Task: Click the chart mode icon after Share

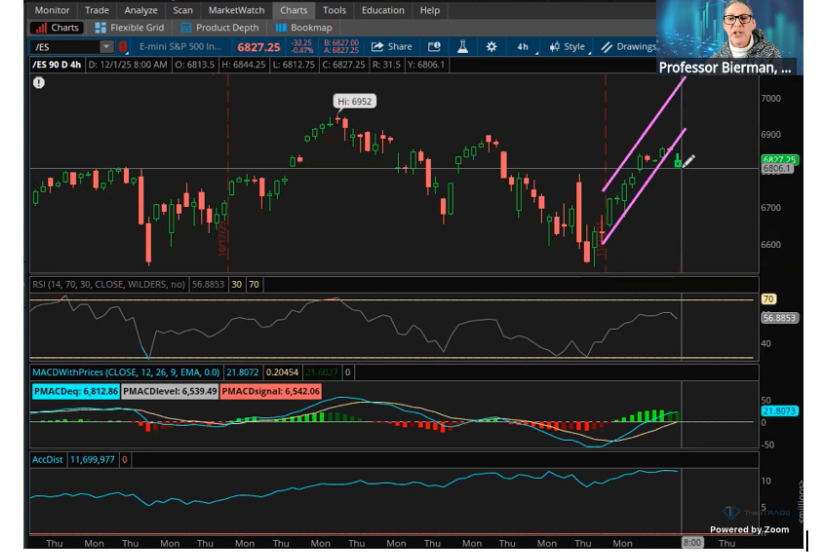Action: coord(434,47)
